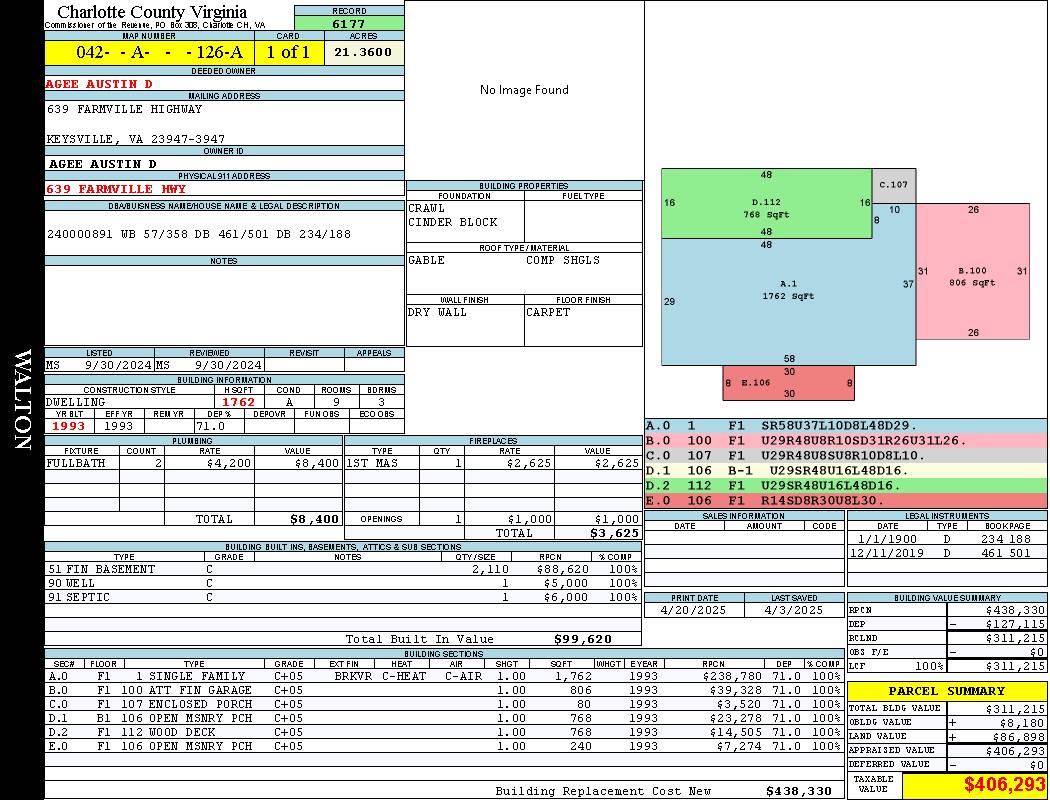Select the E.0 sketch code row
This screenshot has height=800, width=1050.
[x=846, y=500]
